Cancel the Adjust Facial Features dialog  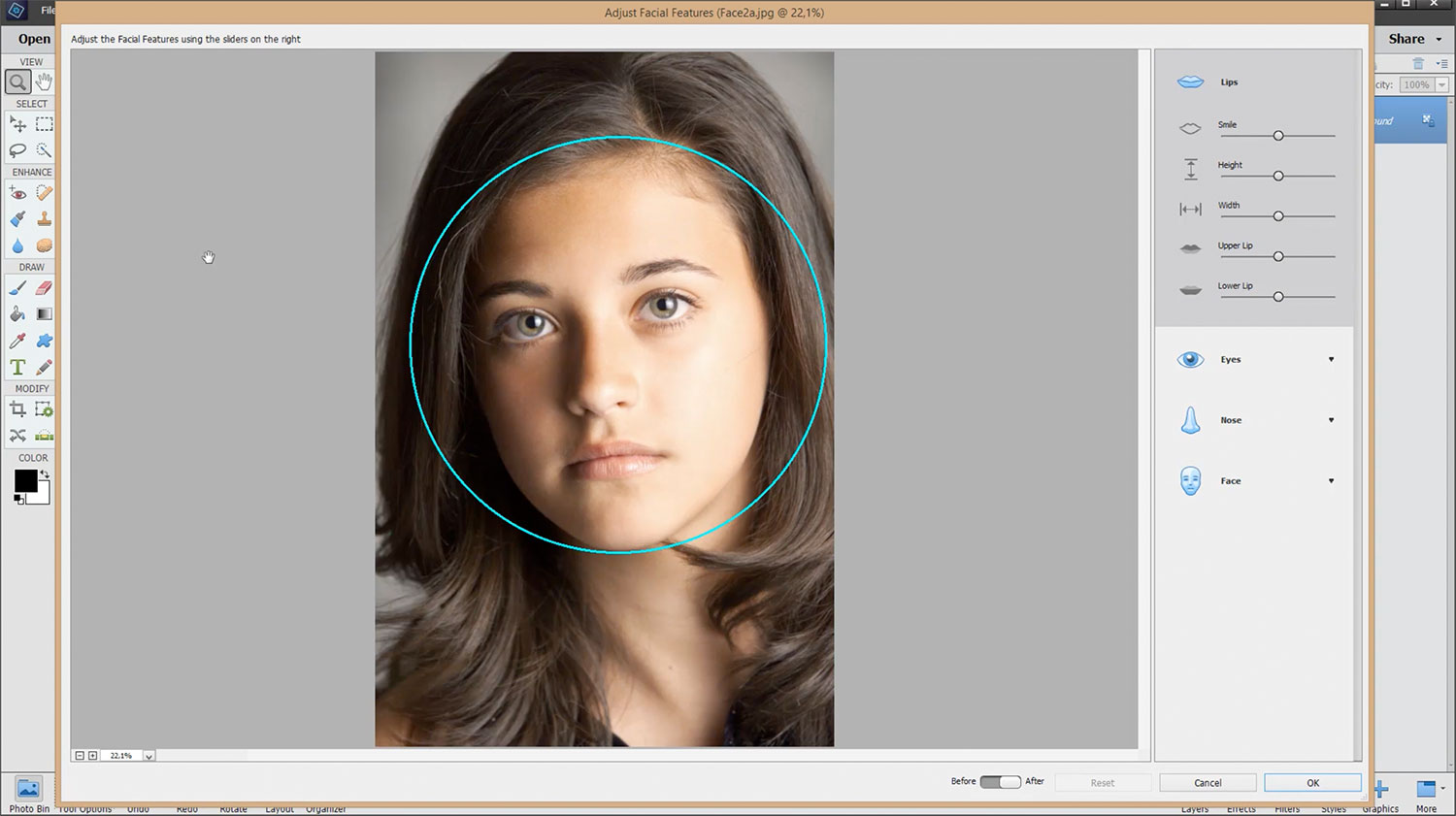coord(1208,783)
